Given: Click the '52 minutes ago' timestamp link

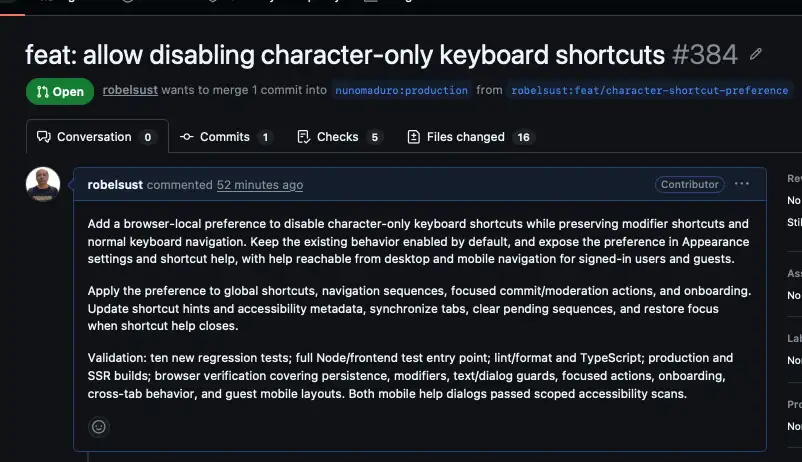Looking at the screenshot, I should (x=260, y=185).
